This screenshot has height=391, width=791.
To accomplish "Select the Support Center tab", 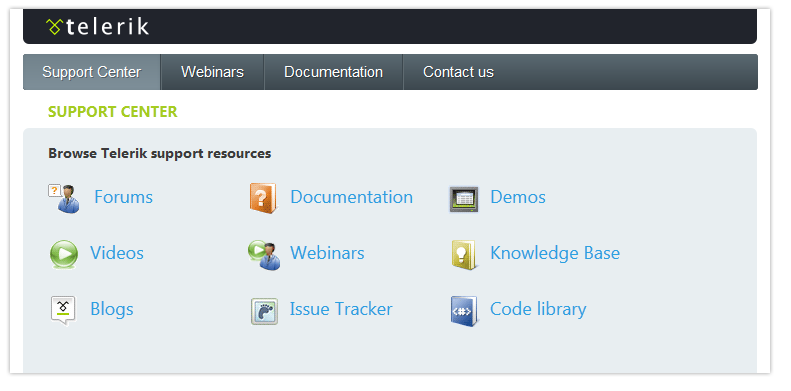I will [x=92, y=72].
